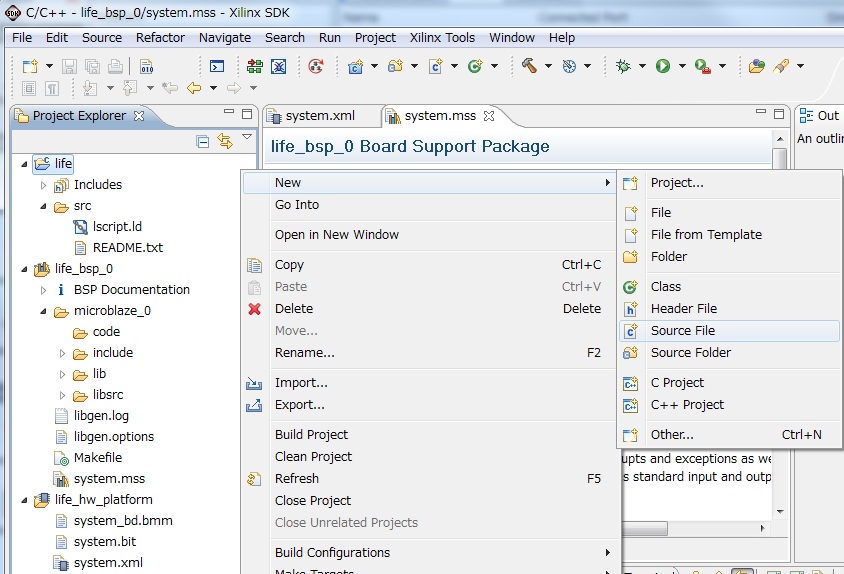Choose Project... in New submenu

click(x=729, y=183)
